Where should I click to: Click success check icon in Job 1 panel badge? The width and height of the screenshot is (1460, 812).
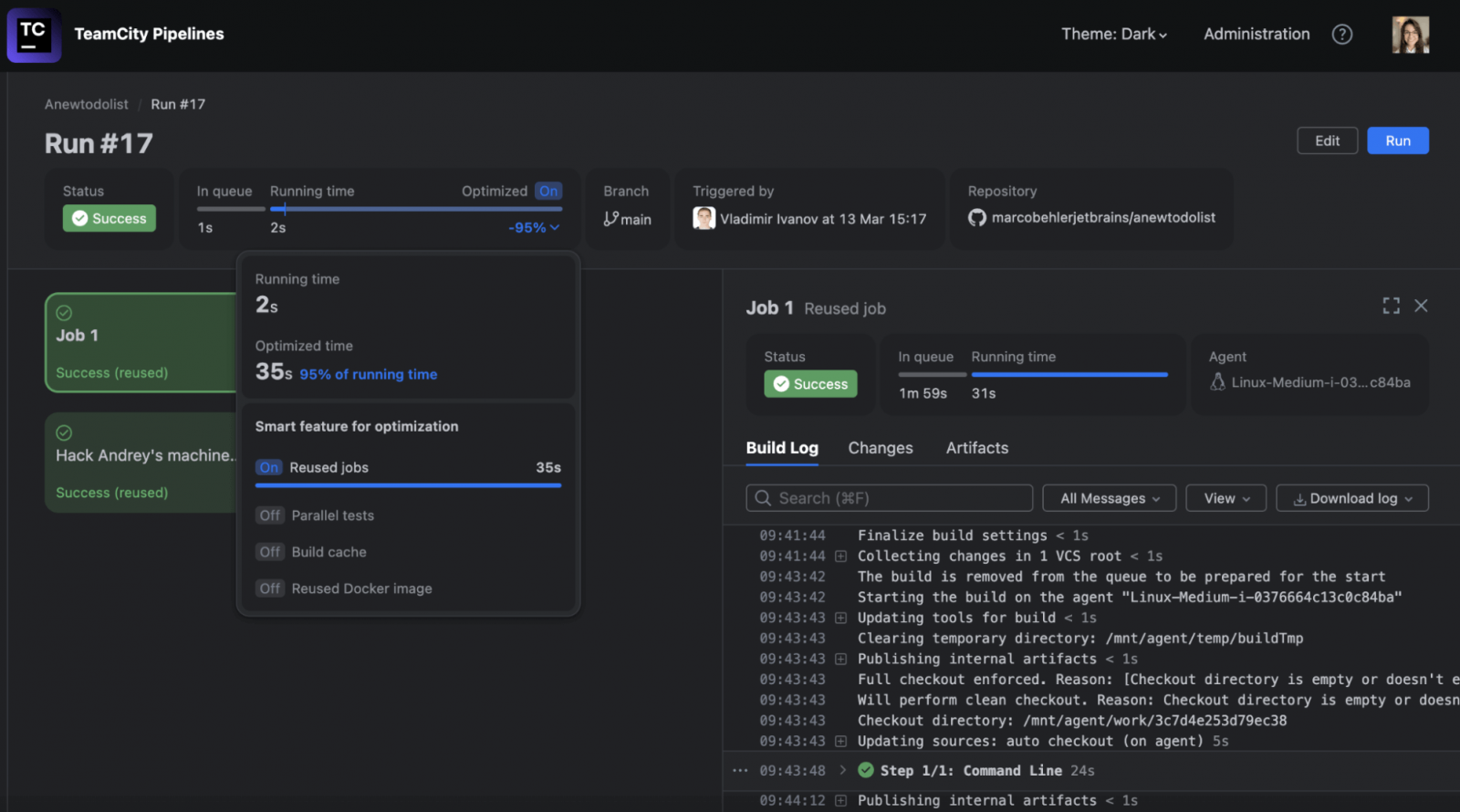pos(781,384)
